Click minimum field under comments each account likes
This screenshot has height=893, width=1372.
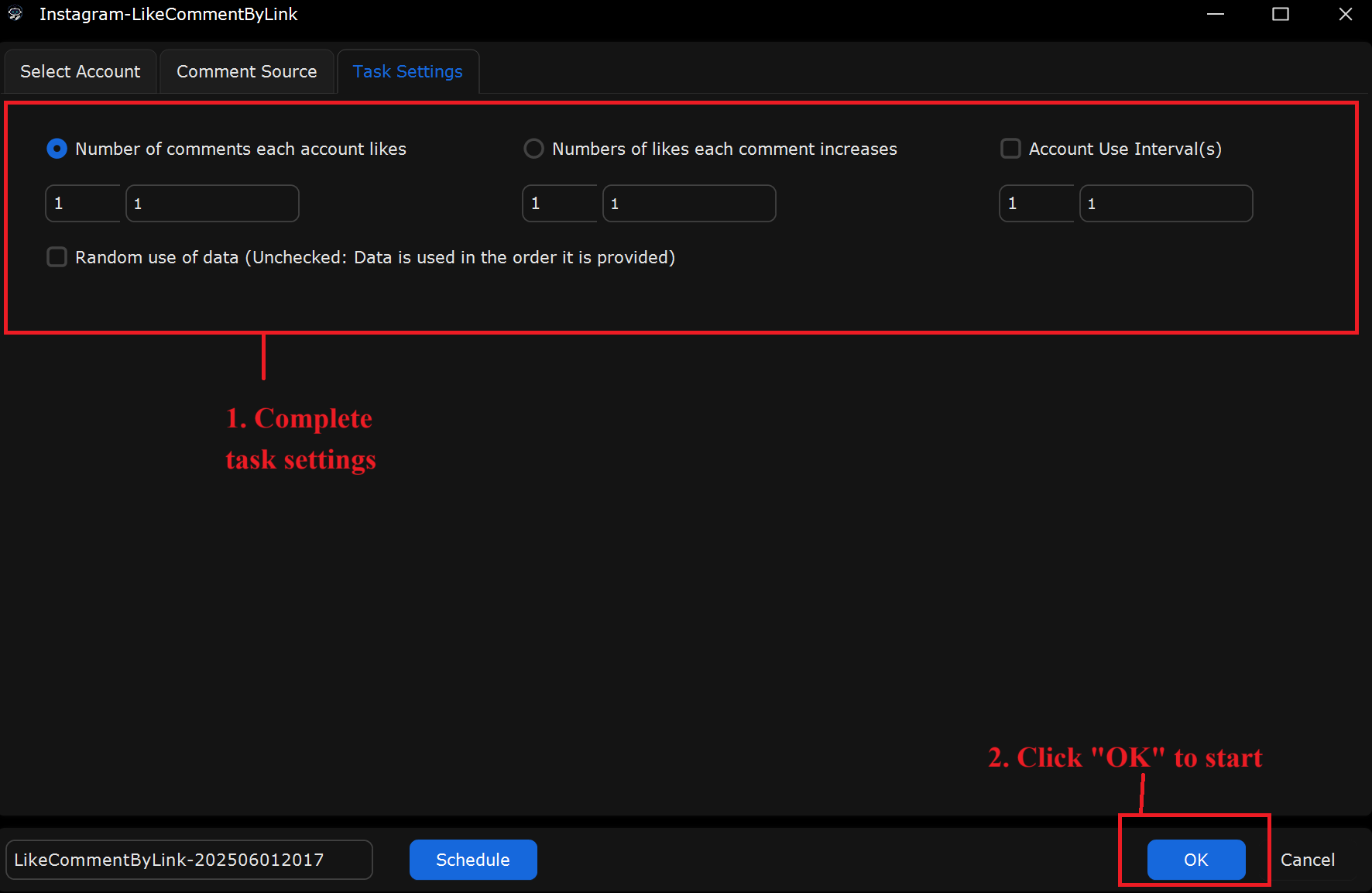pos(84,204)
